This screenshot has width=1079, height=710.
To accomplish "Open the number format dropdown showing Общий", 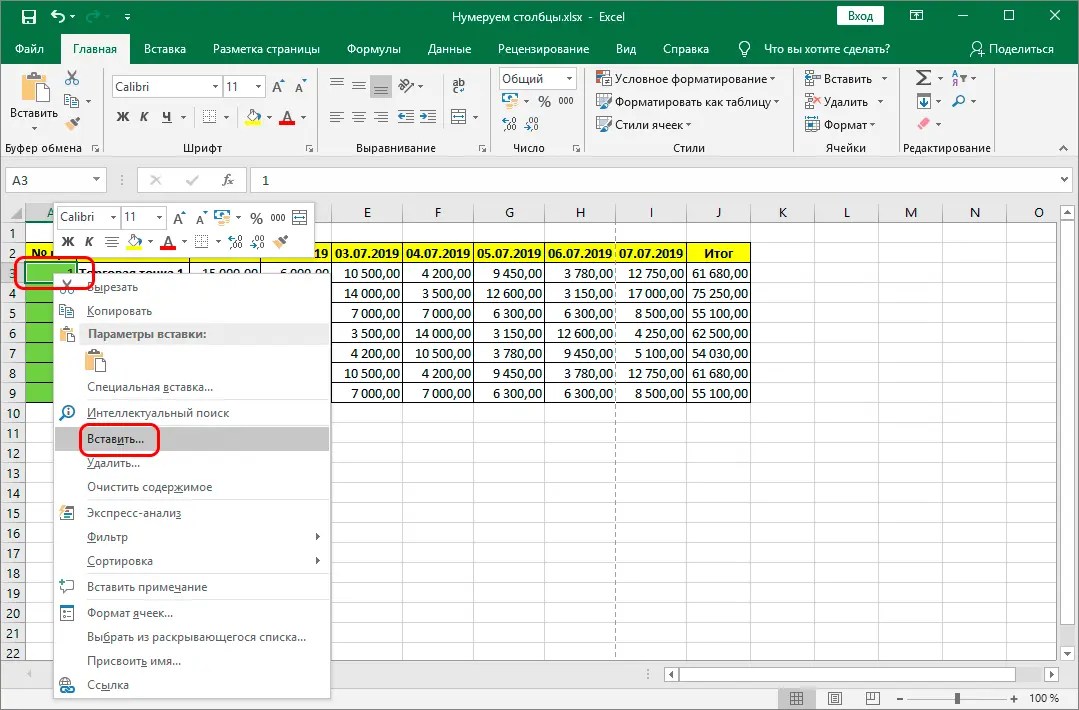I will [570, 77].
